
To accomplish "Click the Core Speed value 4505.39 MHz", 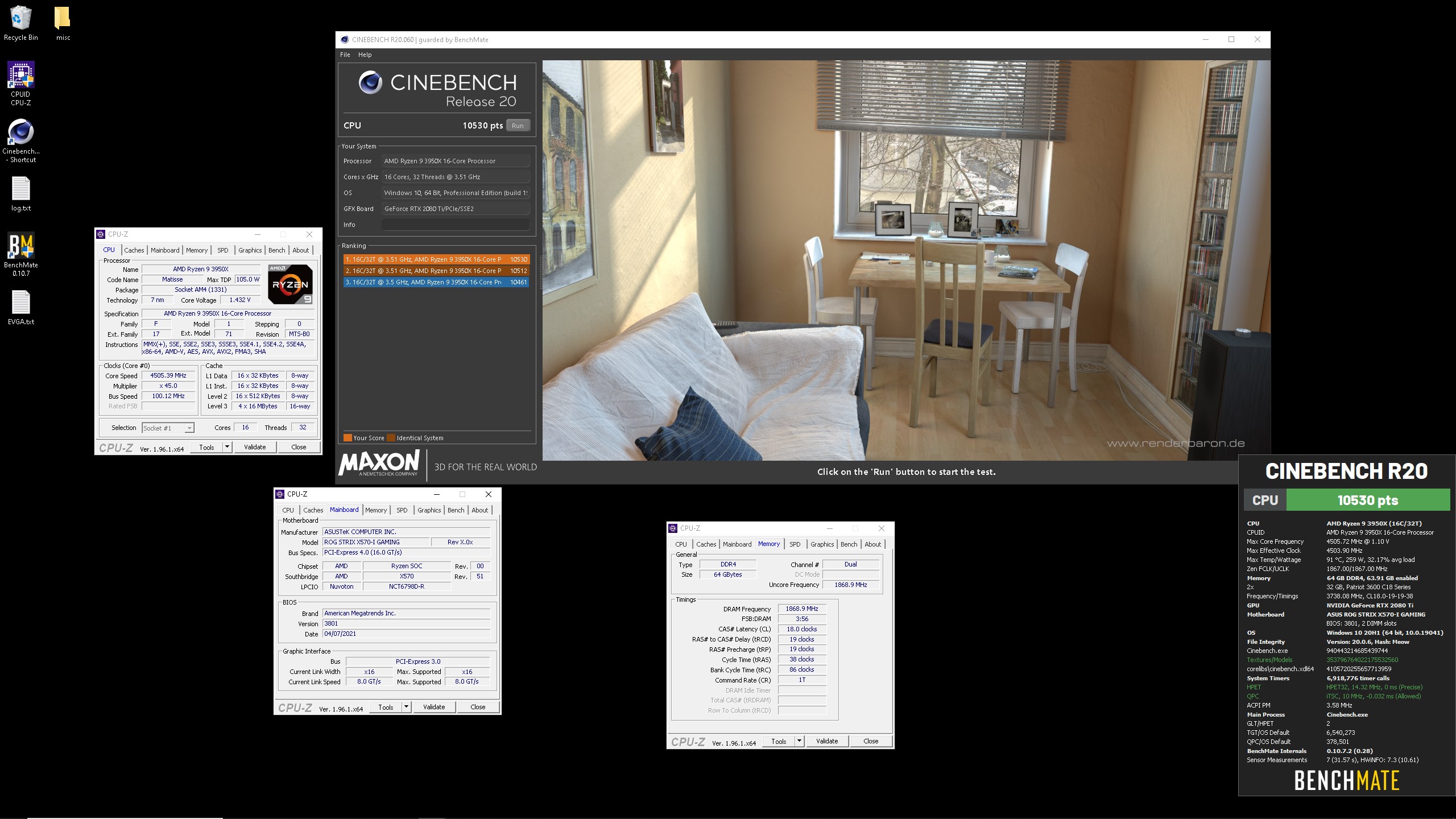I will click(x=168, y=375).
